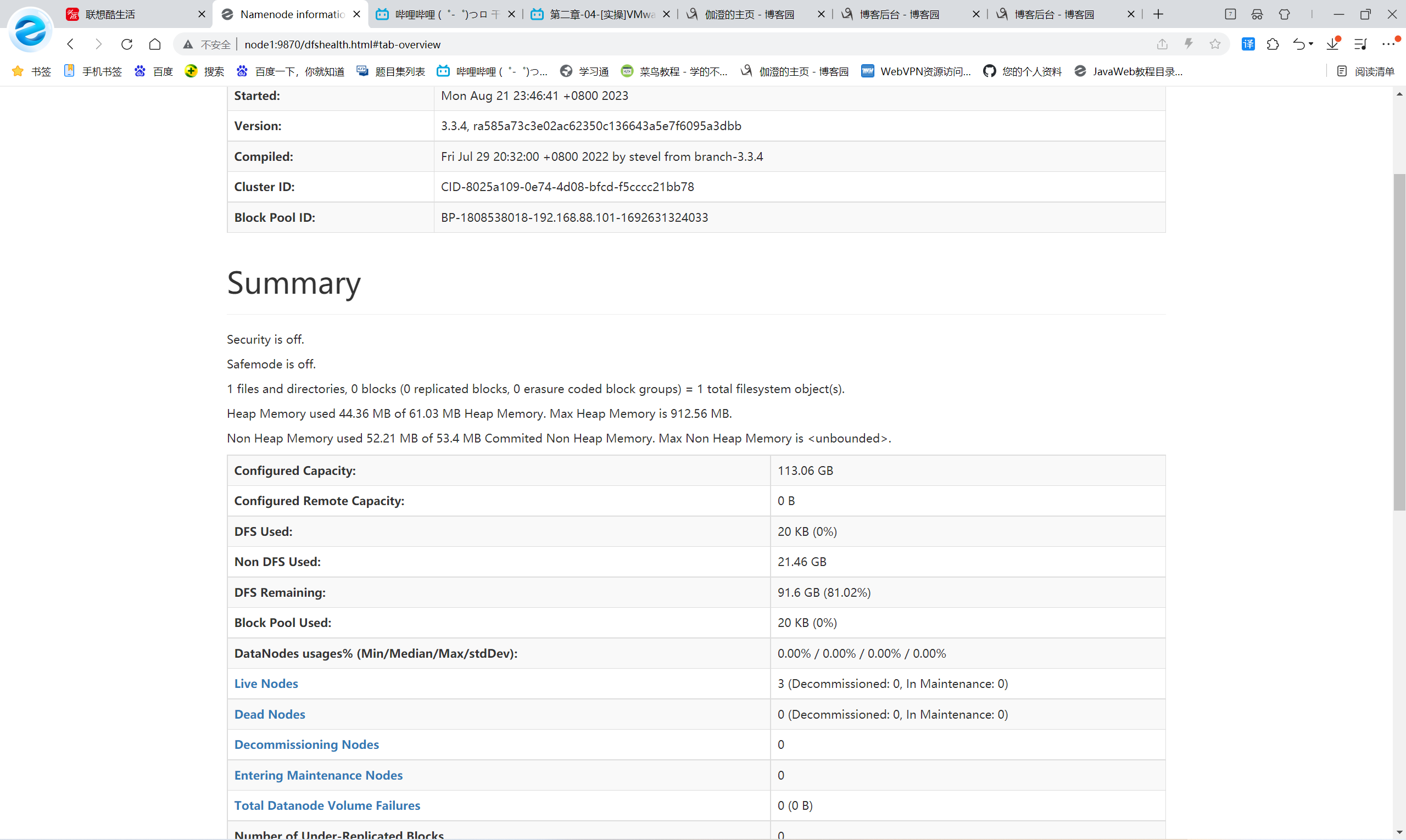Open the browser skin shirt icon
Image resolution: width=1406 pixels, height=840 pixels.
1284,14
